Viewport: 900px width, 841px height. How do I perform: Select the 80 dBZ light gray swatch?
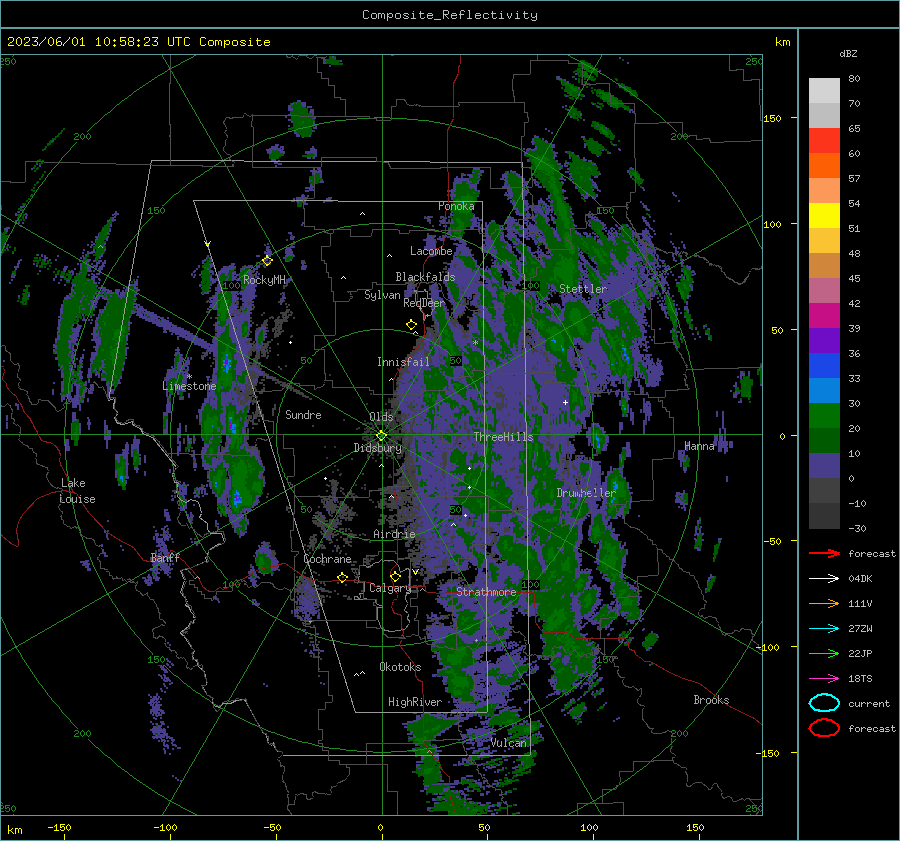pyautogui.click(x=824, y=90)
